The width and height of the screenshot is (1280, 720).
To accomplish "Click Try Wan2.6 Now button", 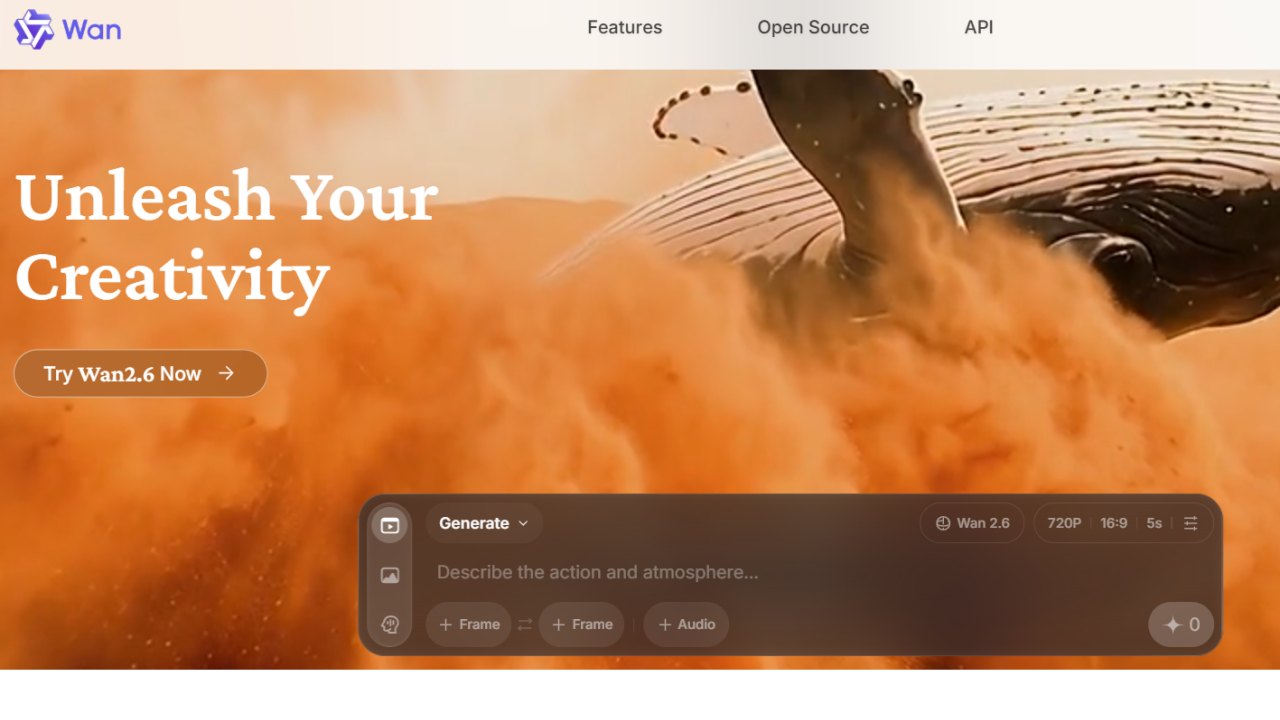I will pyautogui.click(x=140, y=373).
